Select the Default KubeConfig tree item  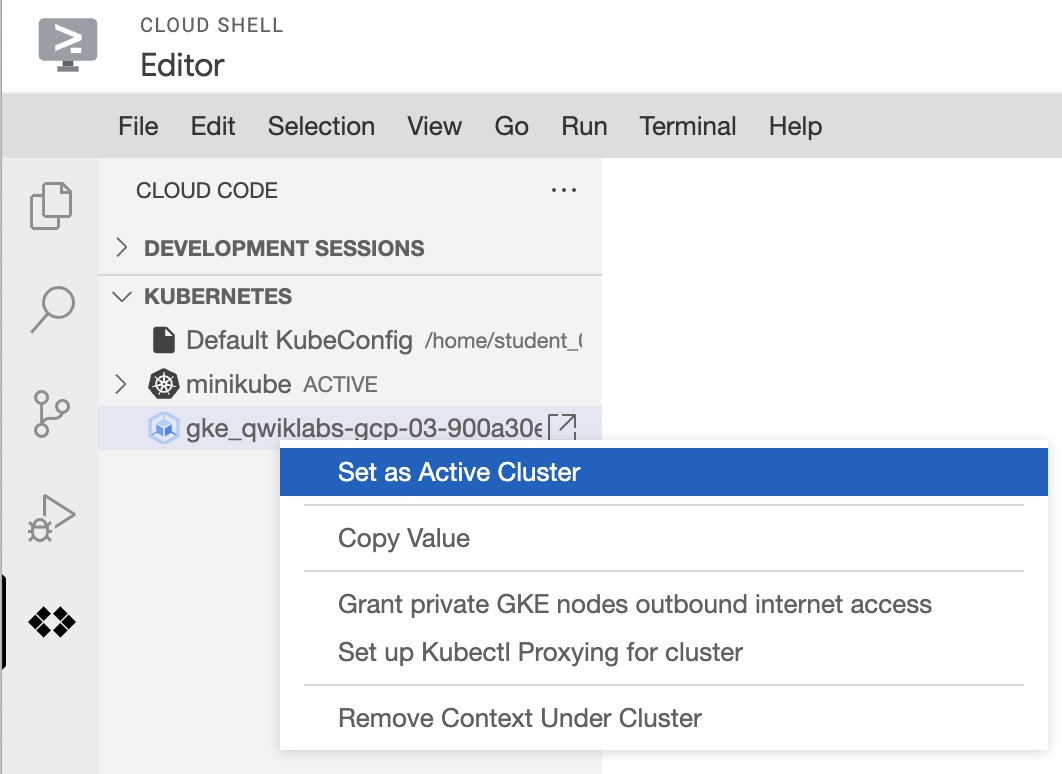pyautogui.click(x=299, y=340)
